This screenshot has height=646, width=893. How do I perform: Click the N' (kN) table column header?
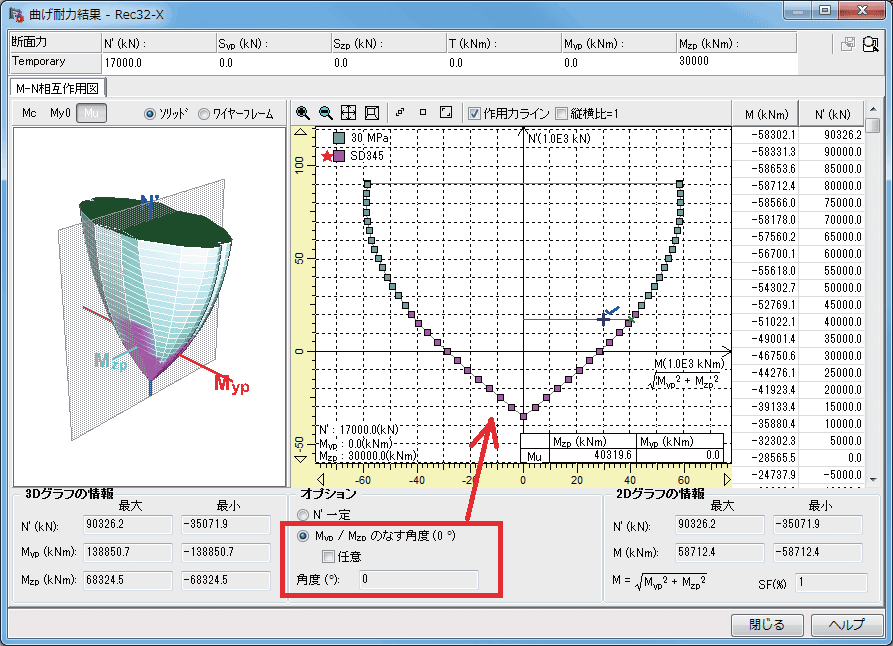[x=832, y=115]
